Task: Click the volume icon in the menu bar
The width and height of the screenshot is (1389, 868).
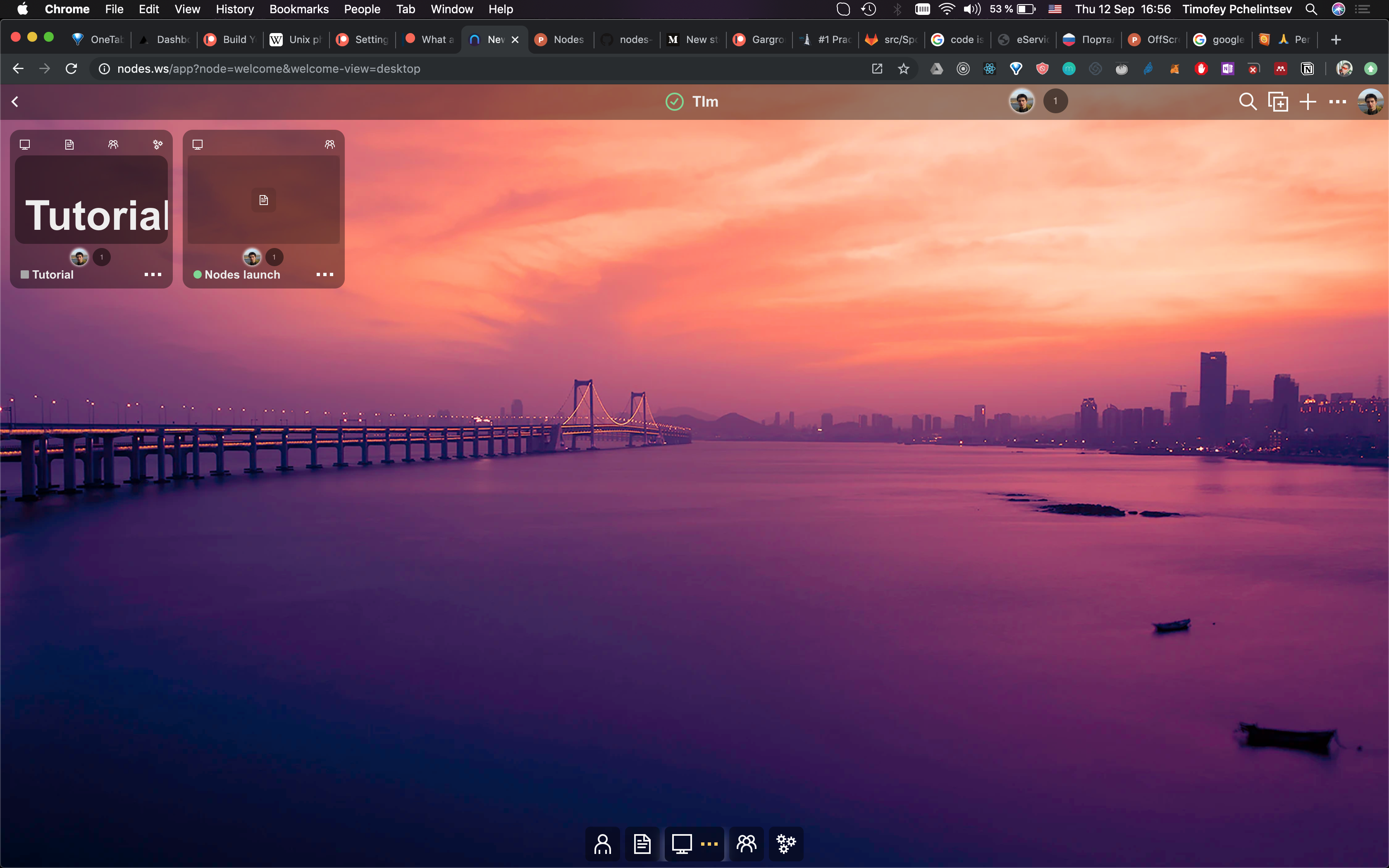Action: [x=971, y=9]
